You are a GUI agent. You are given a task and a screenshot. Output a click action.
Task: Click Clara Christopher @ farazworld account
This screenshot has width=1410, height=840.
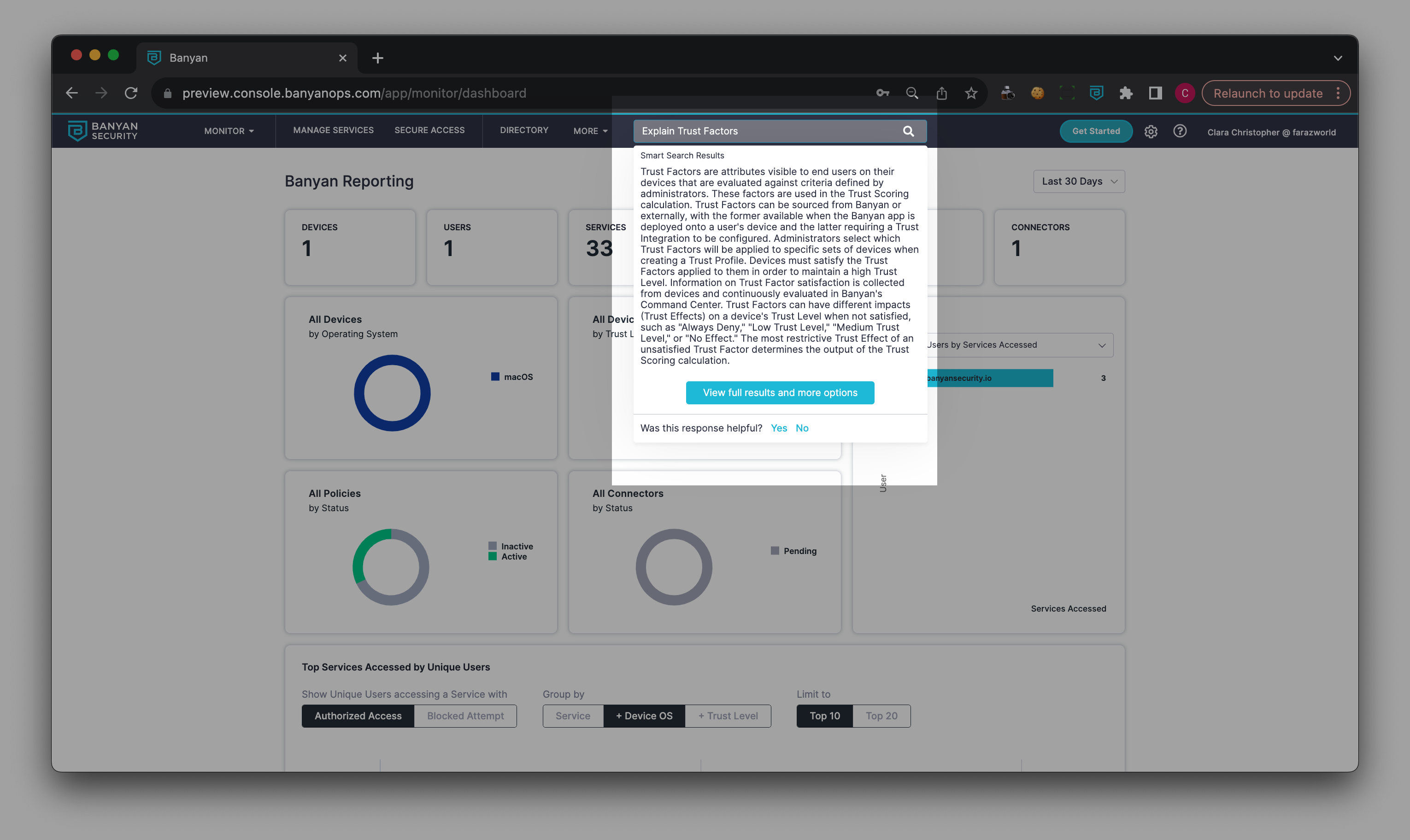(1271, 132)
